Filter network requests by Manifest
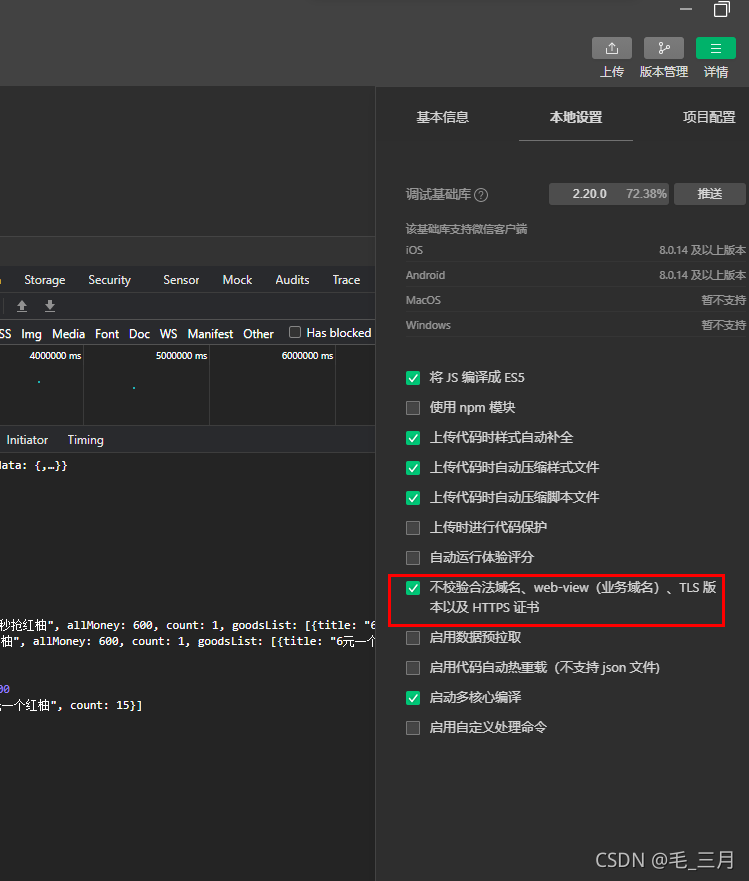This screenshot has width=749, height=881. pos(210,334)
